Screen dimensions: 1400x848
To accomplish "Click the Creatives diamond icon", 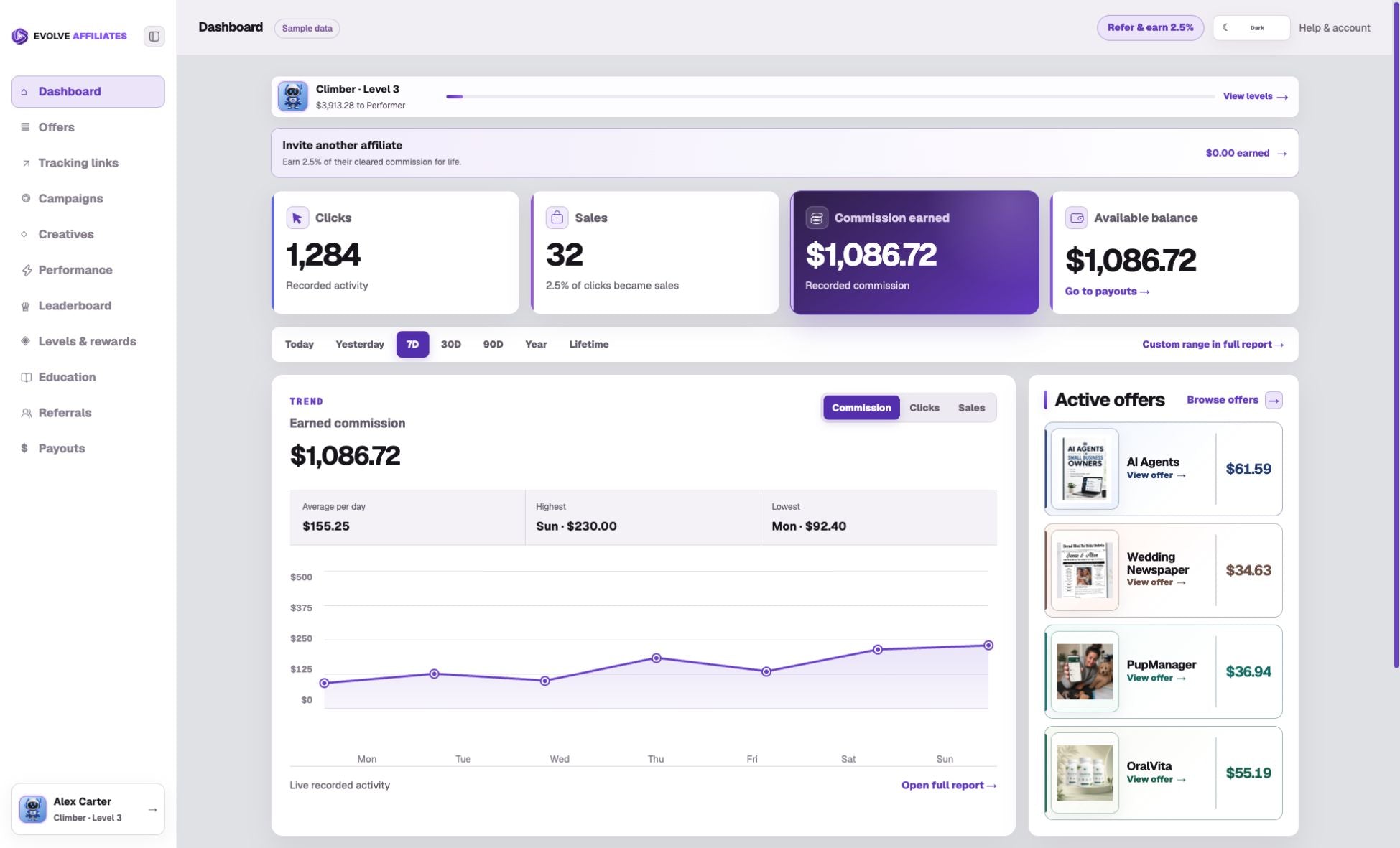I will coord(24,234).
